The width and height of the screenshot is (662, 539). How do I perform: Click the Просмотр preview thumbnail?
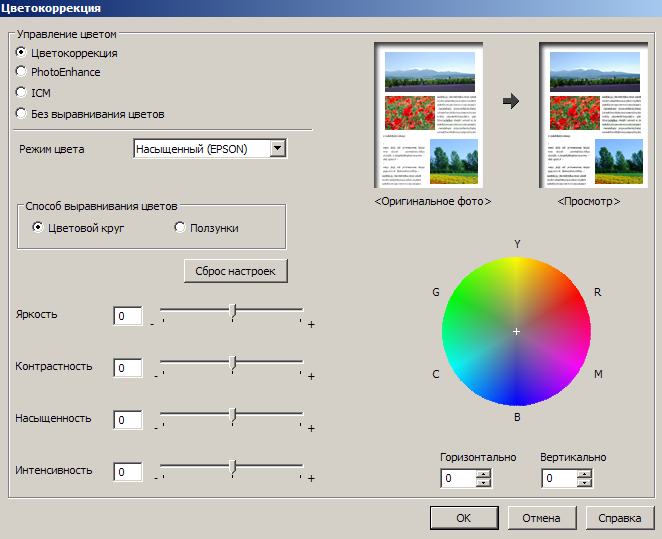click(594, 115)
